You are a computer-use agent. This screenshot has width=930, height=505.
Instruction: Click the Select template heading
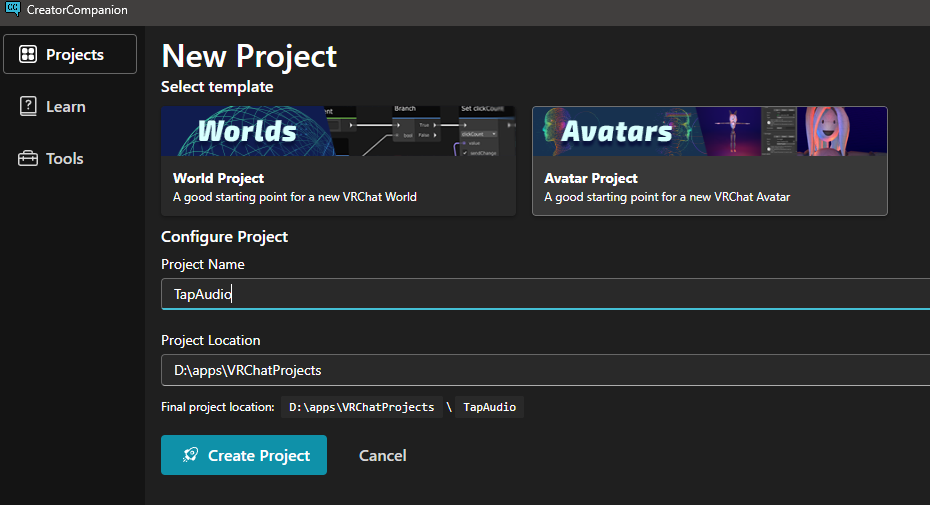pos(217,87)
